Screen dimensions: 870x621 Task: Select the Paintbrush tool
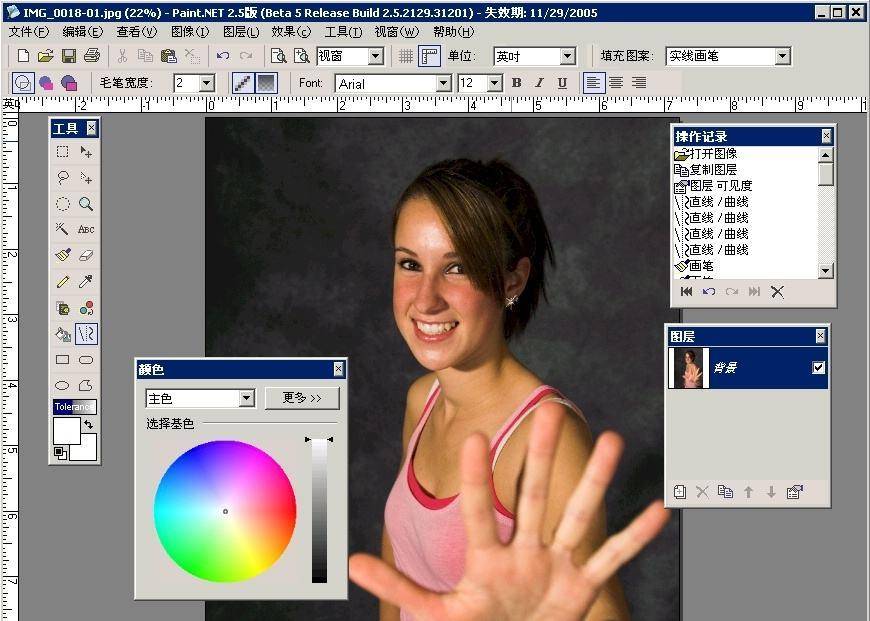[x=63, y=255]
